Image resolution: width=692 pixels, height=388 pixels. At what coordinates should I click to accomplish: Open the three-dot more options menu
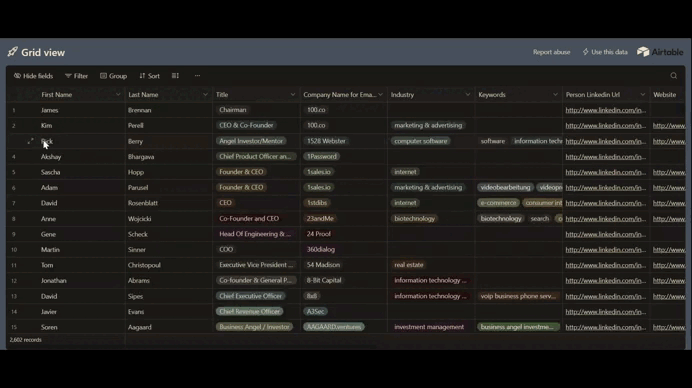tap(197, 76)
